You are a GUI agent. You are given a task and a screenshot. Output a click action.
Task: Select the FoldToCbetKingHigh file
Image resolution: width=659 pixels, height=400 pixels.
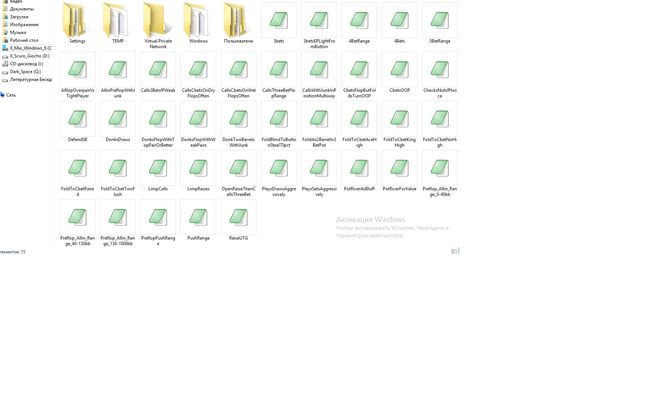coord(399,124)
